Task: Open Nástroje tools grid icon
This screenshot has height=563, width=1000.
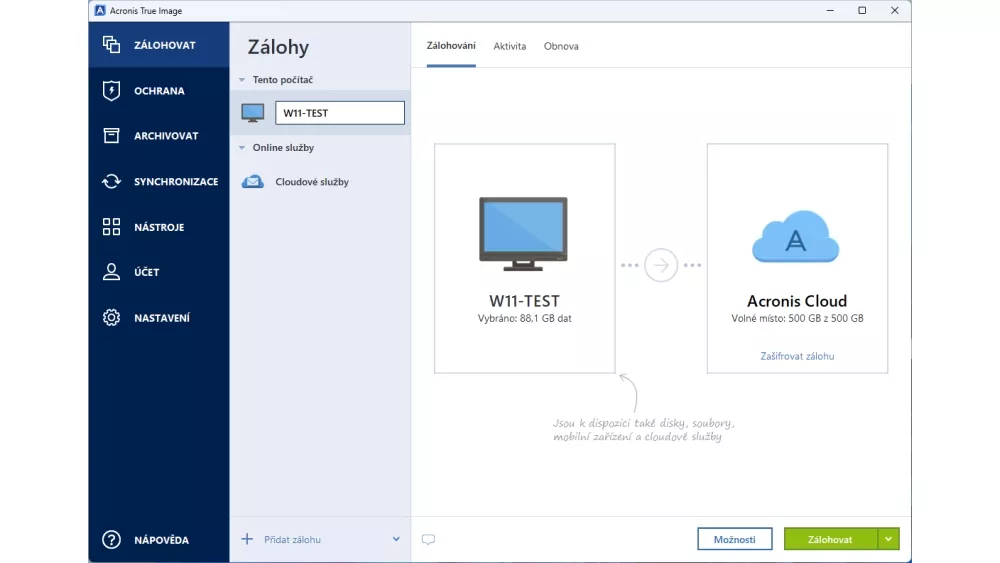Action: 111,227
